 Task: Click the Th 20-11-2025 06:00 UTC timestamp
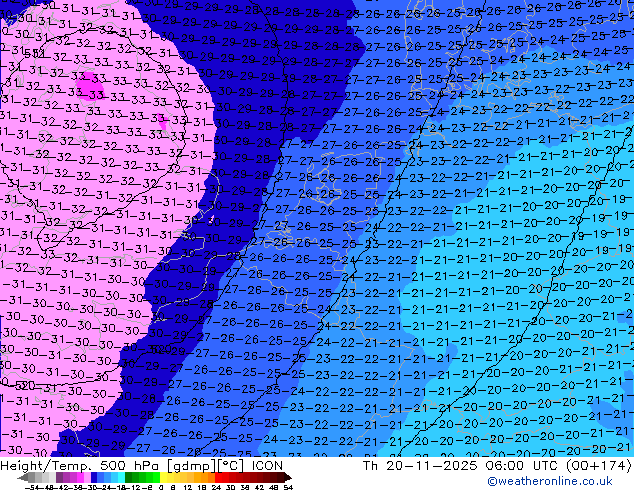click(497, 466)
